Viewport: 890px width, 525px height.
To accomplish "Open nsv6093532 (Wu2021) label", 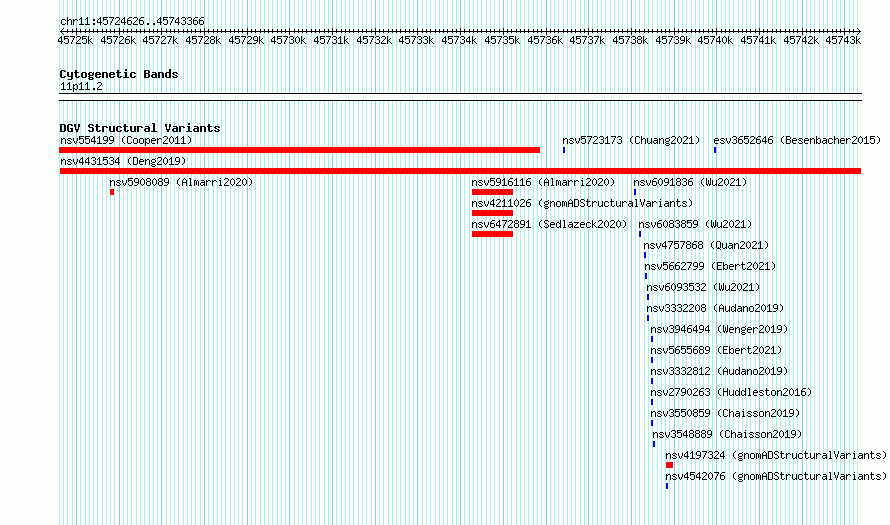I will pos(703,287).
